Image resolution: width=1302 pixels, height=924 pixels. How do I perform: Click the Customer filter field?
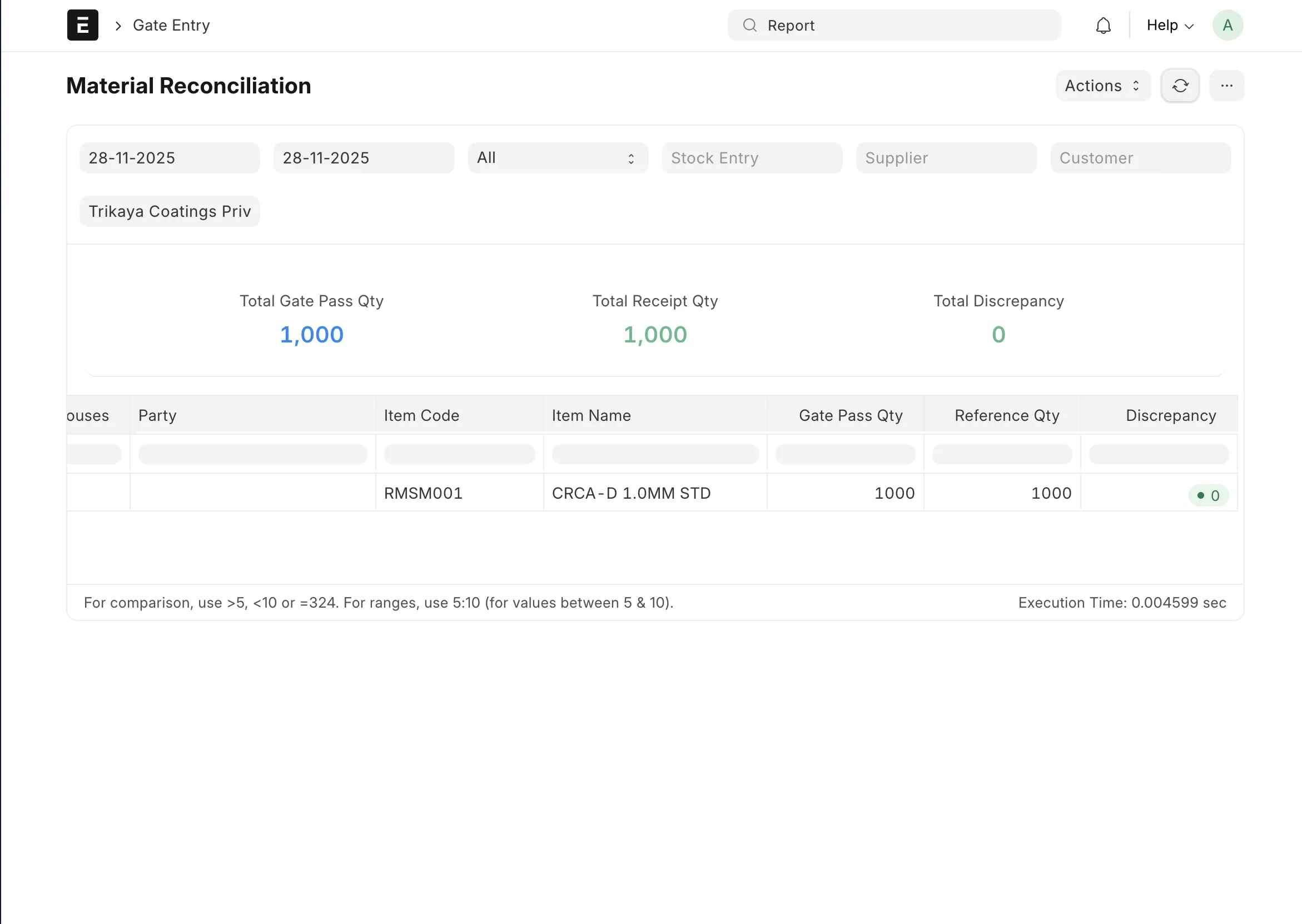[x=1140, y=158]
